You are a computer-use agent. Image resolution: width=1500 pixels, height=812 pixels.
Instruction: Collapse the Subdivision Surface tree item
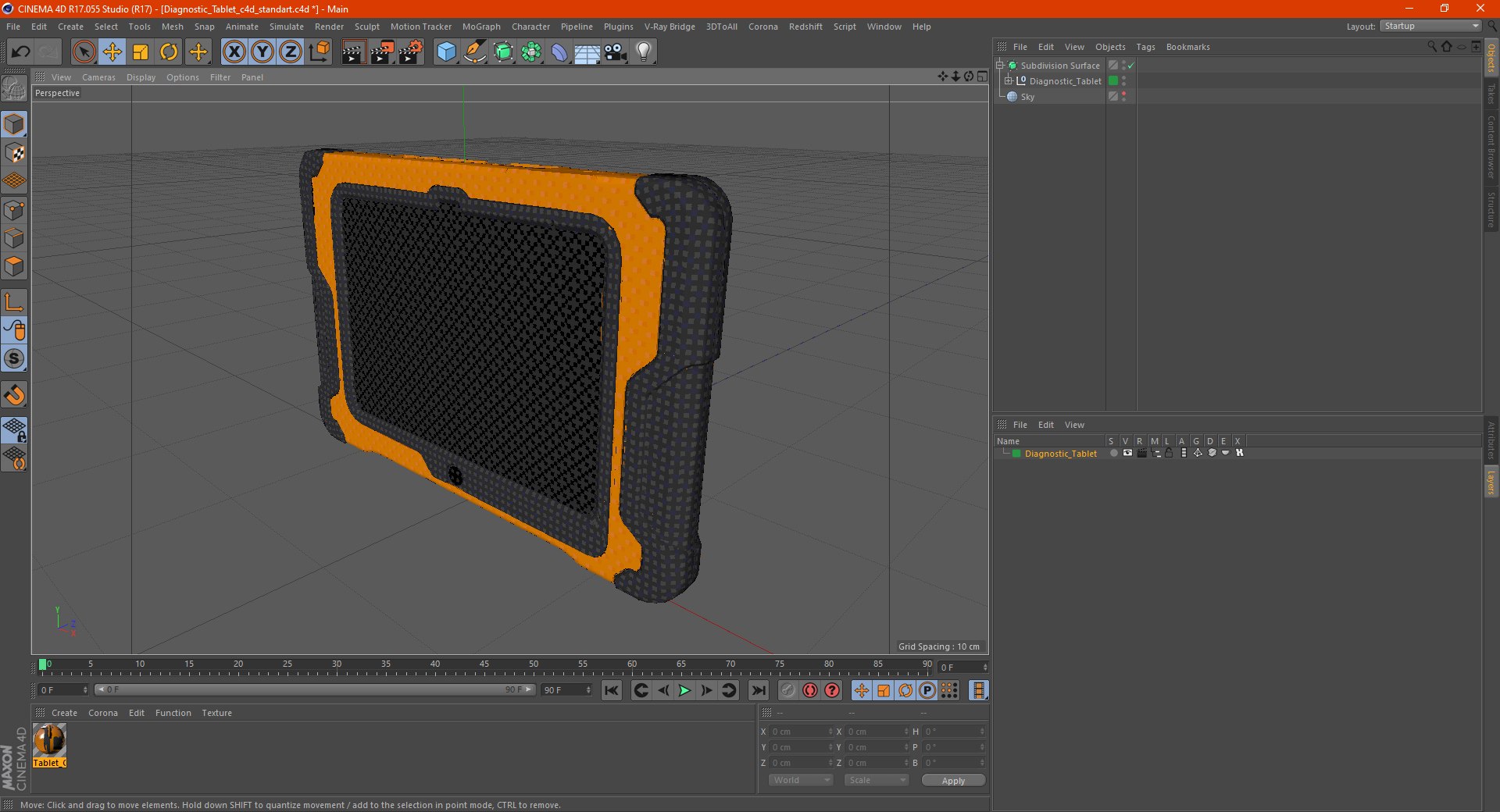1000,66
